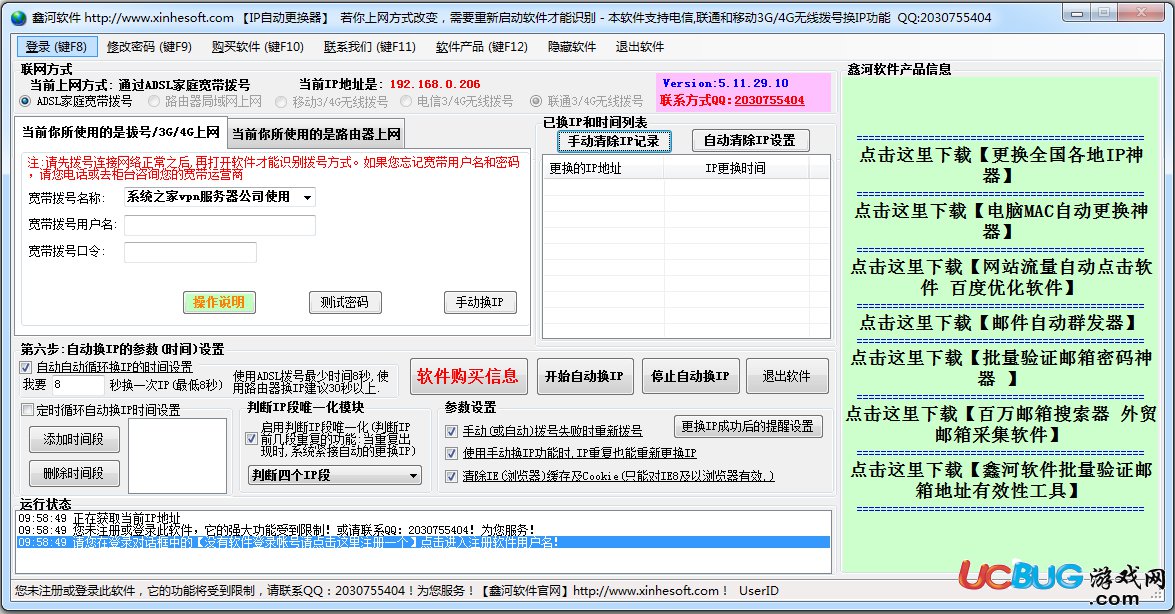
Task: Click QQ number 2030755404 link
Action: (x=770, y=100)
